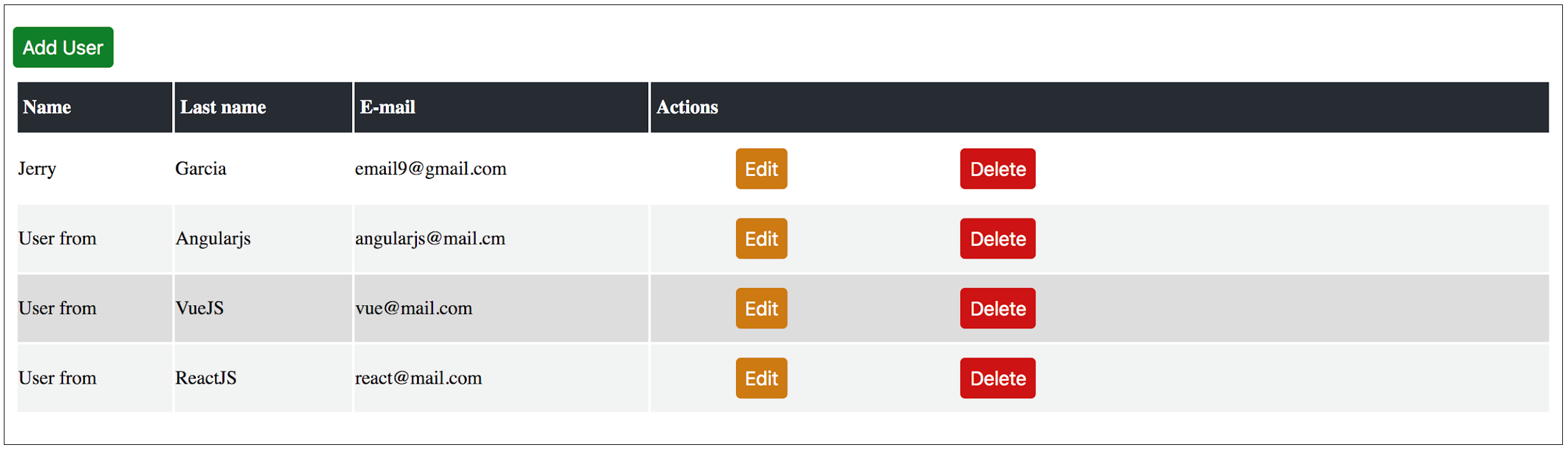Click the E-mail column header
This screenshot has height=450, width=1568.
pos(388,107)
